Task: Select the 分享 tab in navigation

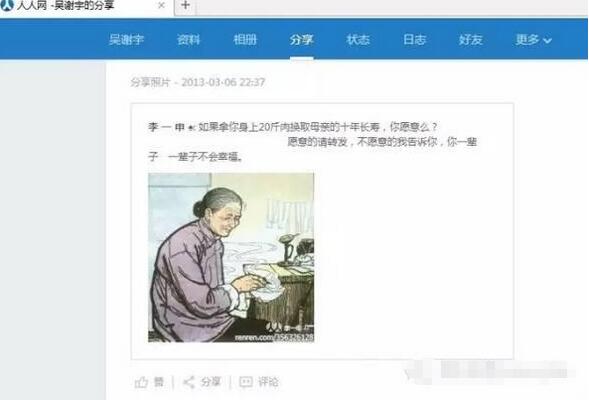Action: (x=301, y=39)
